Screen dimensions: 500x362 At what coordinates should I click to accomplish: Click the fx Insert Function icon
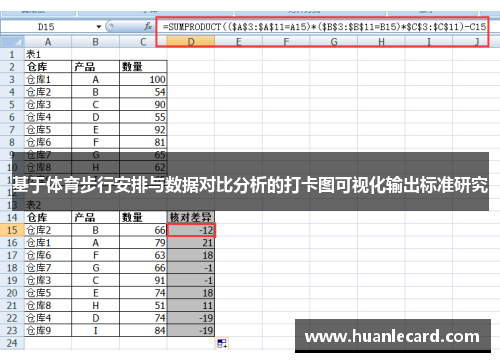pyautogui.click(x=148, y=26)
